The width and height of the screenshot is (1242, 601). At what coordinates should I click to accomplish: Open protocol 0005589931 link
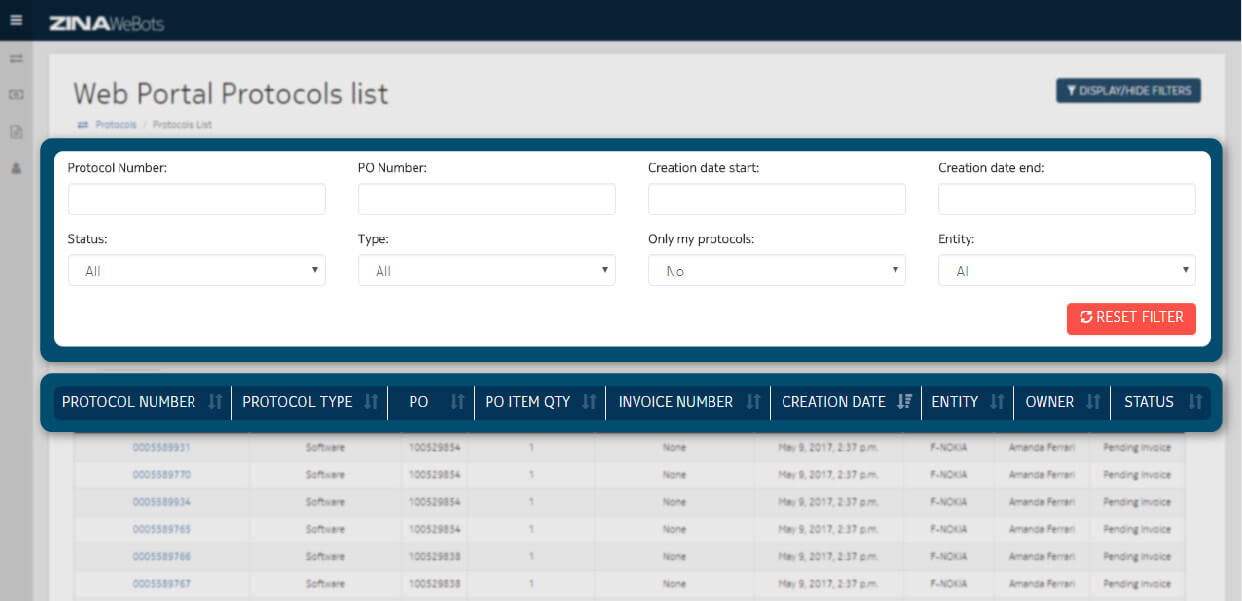pos(161,448)
